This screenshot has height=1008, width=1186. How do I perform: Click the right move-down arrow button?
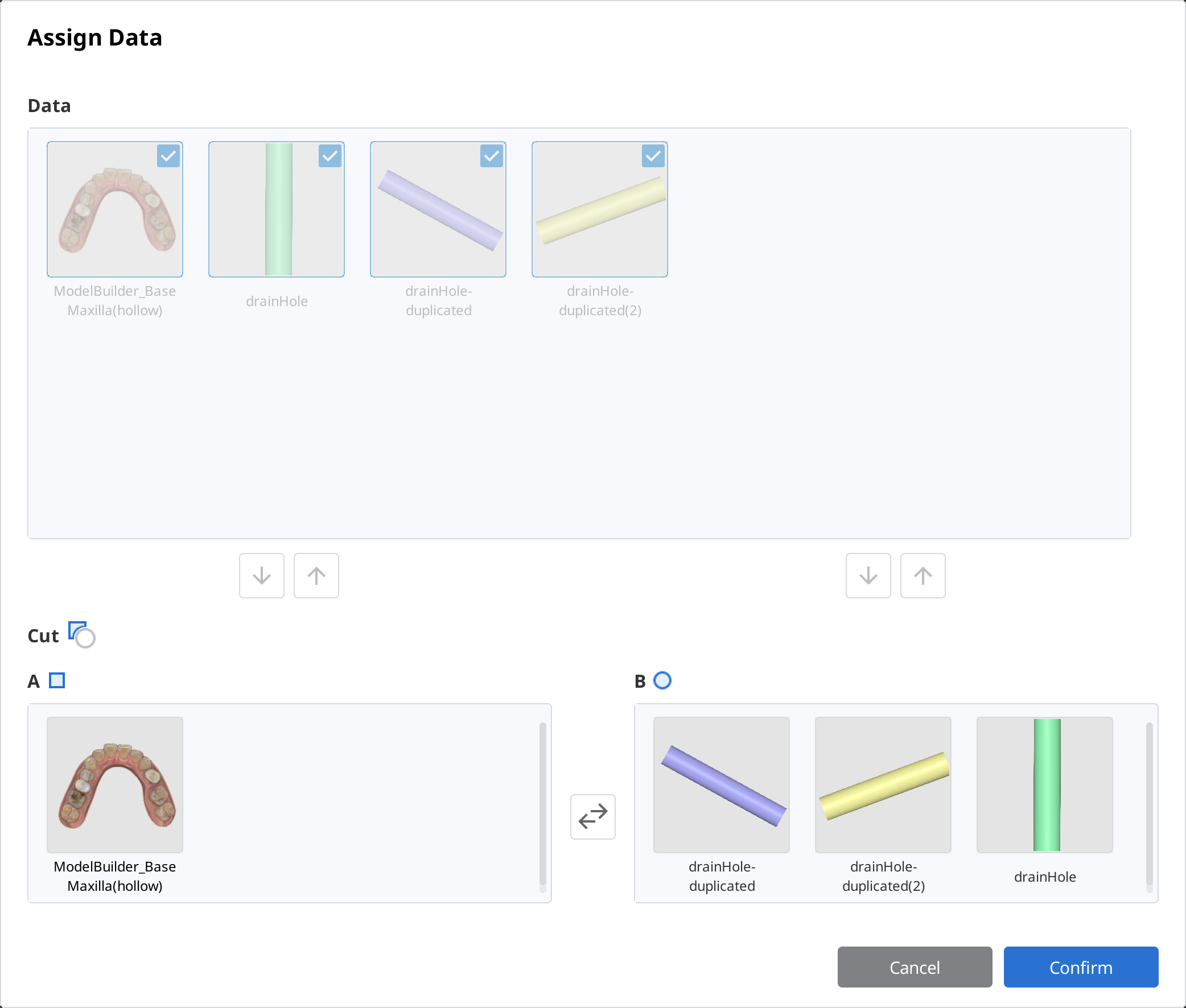click(x=868, y=576)
